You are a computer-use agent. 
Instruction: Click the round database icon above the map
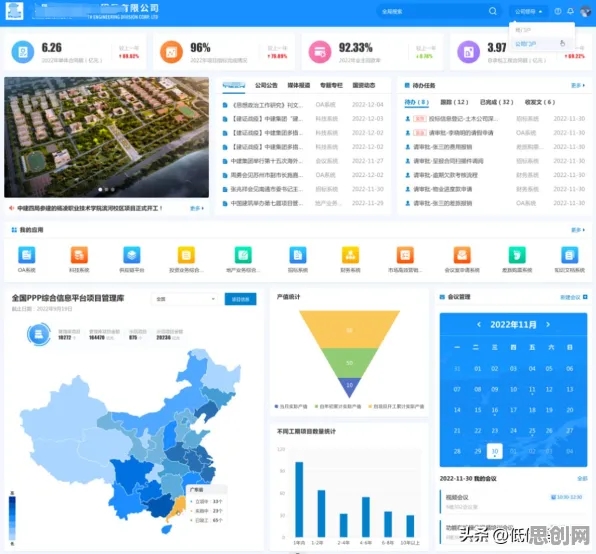pos(38,334)
